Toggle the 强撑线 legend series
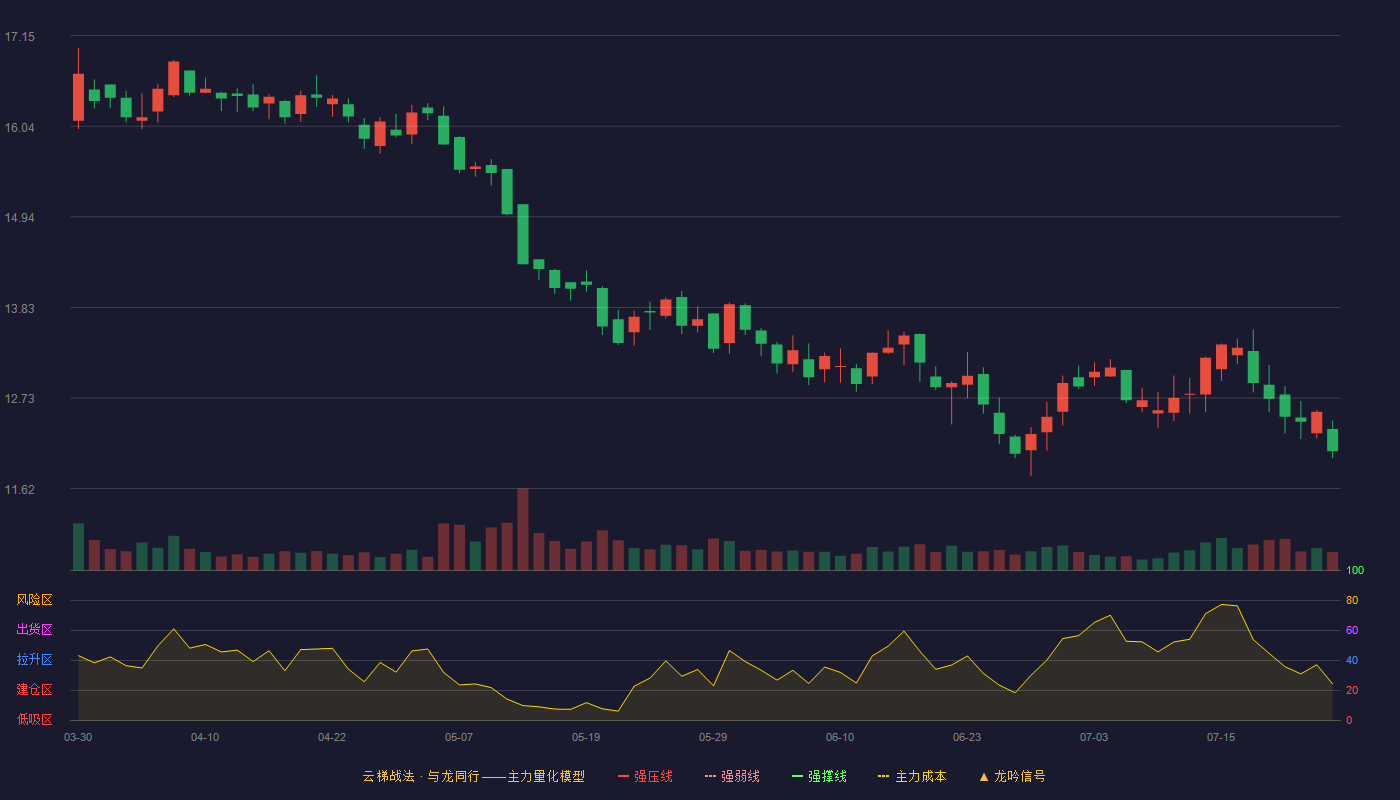 [x=819, y=776]
